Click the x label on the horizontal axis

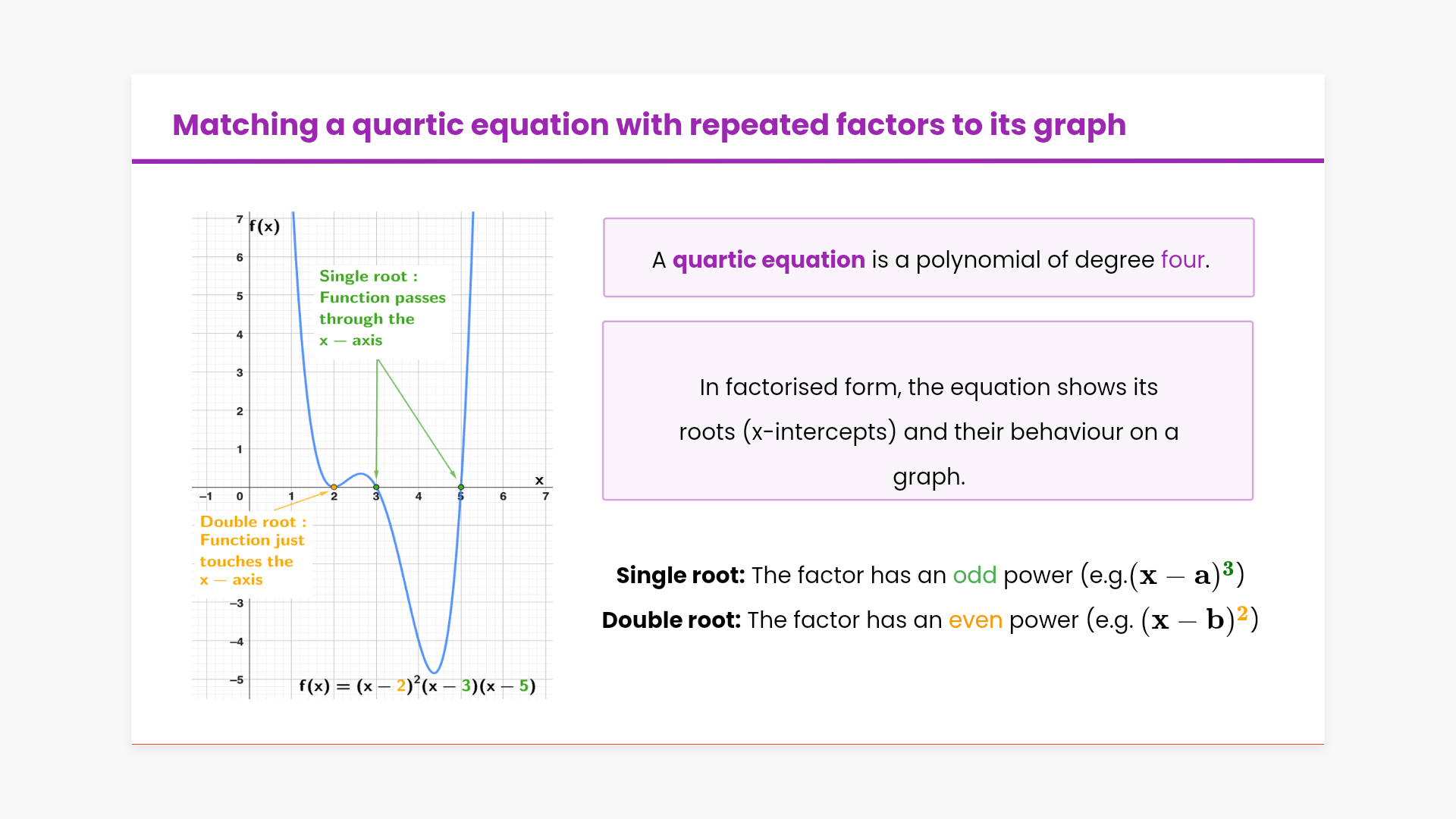(x=539, y=480)
